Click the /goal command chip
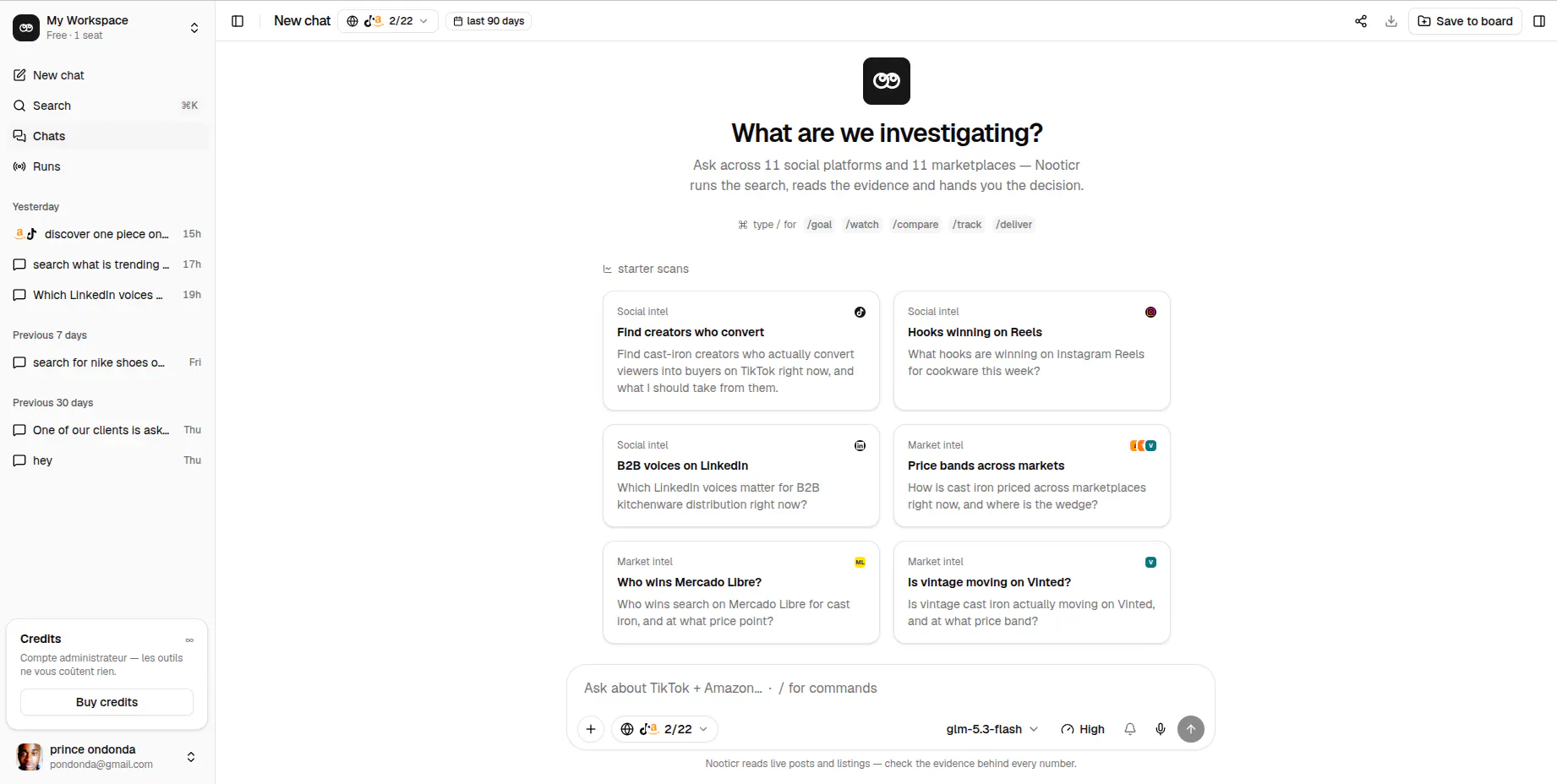 click(x=819, y=225)
